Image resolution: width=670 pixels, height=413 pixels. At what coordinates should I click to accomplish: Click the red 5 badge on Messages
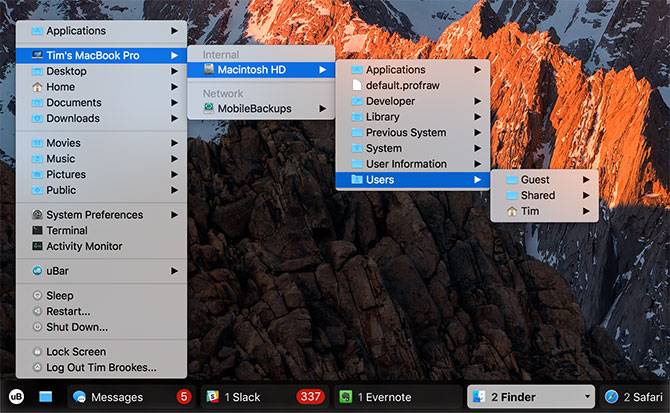coord(184,397)
